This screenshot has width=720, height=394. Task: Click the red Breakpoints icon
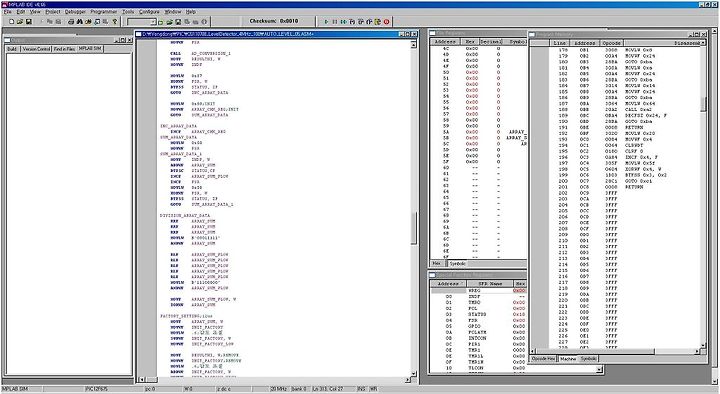click(387, 22)
